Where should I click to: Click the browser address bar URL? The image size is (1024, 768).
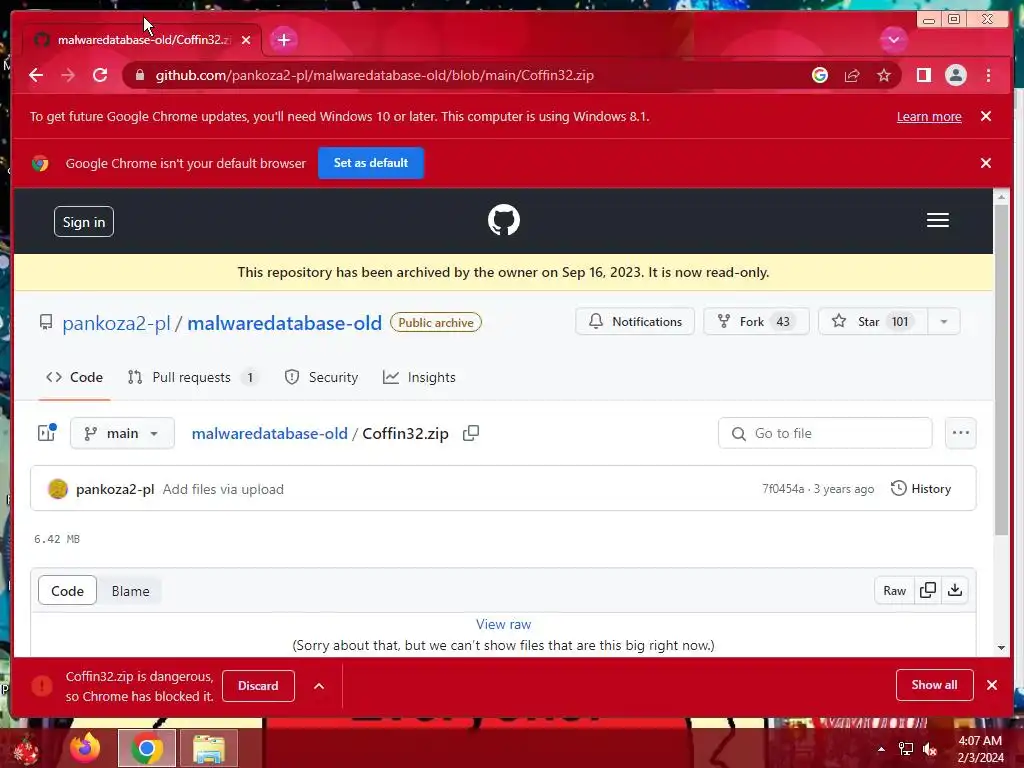374,75
